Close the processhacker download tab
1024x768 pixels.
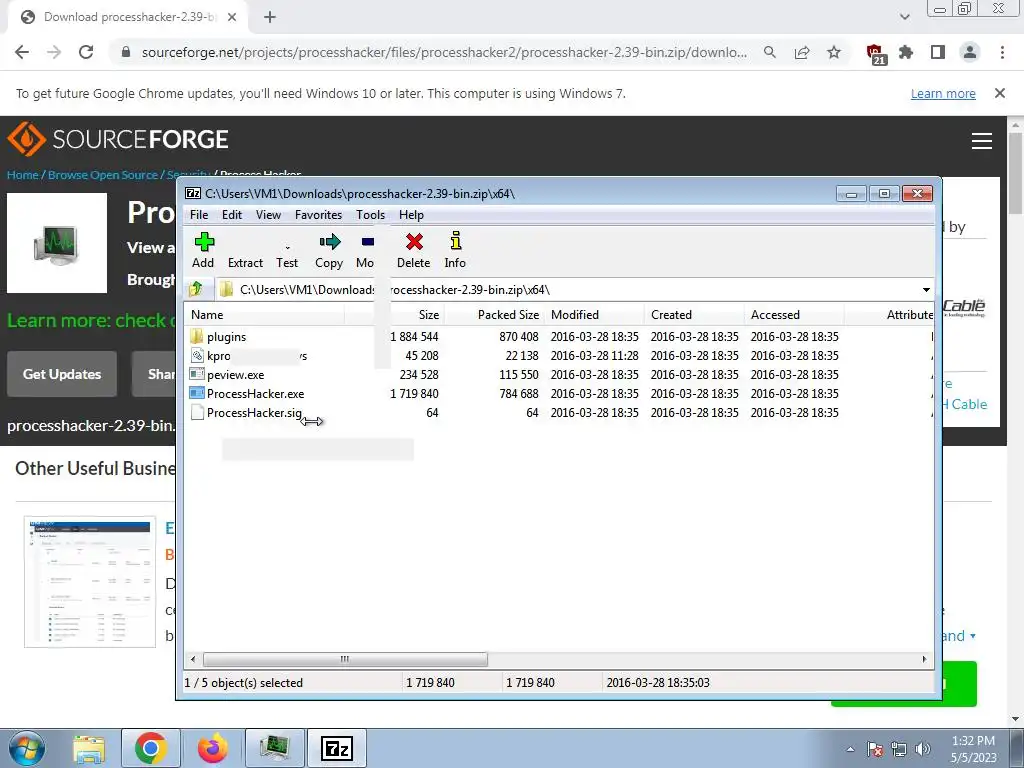(232, 18)
